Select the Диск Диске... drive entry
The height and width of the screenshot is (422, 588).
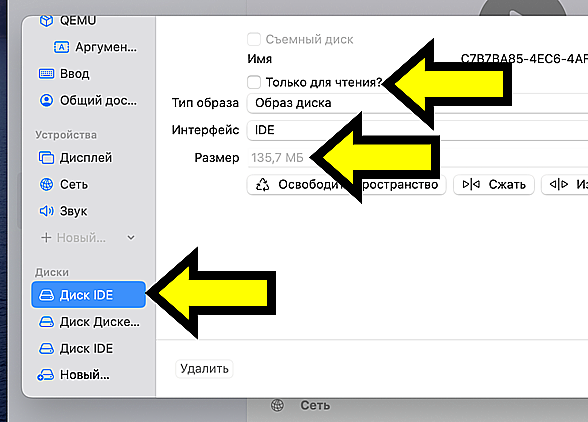click(x=88, y=322)
